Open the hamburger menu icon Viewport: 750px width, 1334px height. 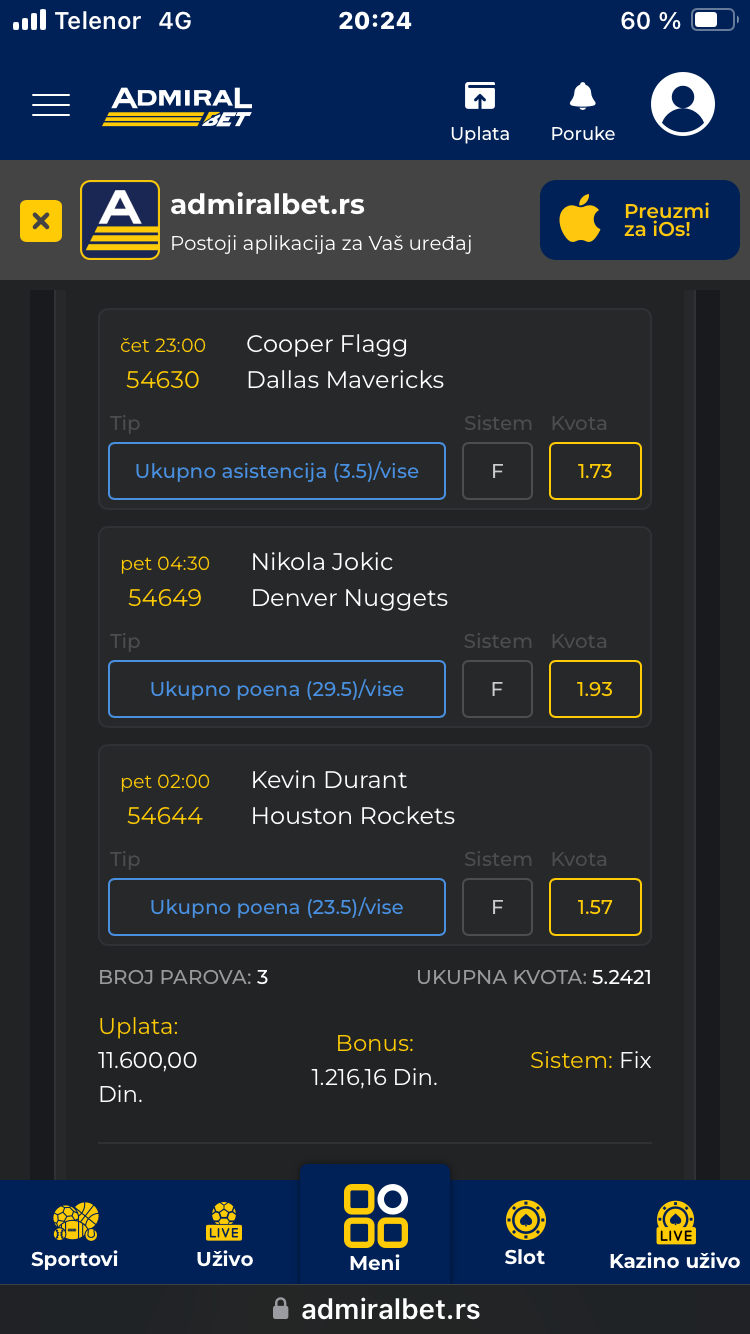[51, 105]
